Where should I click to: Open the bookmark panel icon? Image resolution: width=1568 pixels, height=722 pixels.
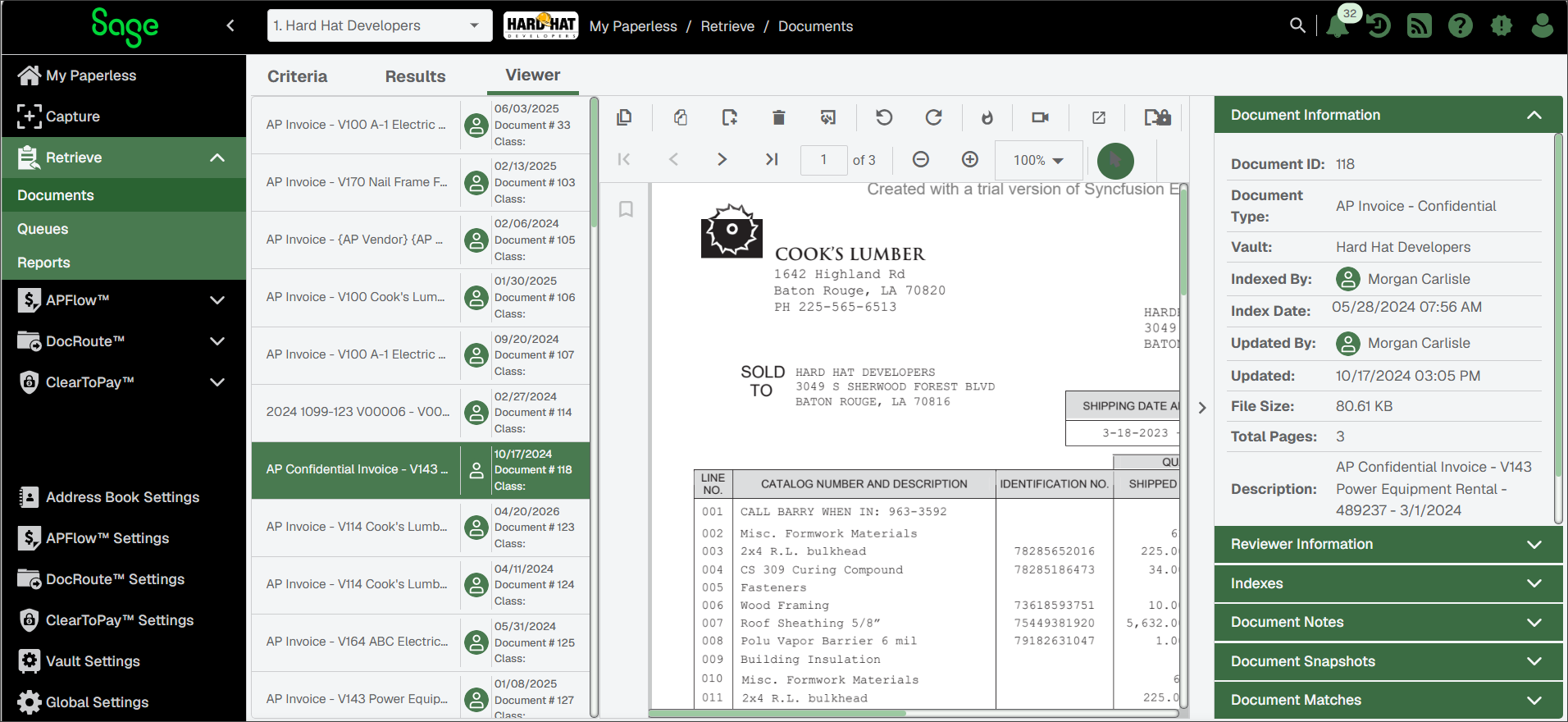click(x=626, y=209)
